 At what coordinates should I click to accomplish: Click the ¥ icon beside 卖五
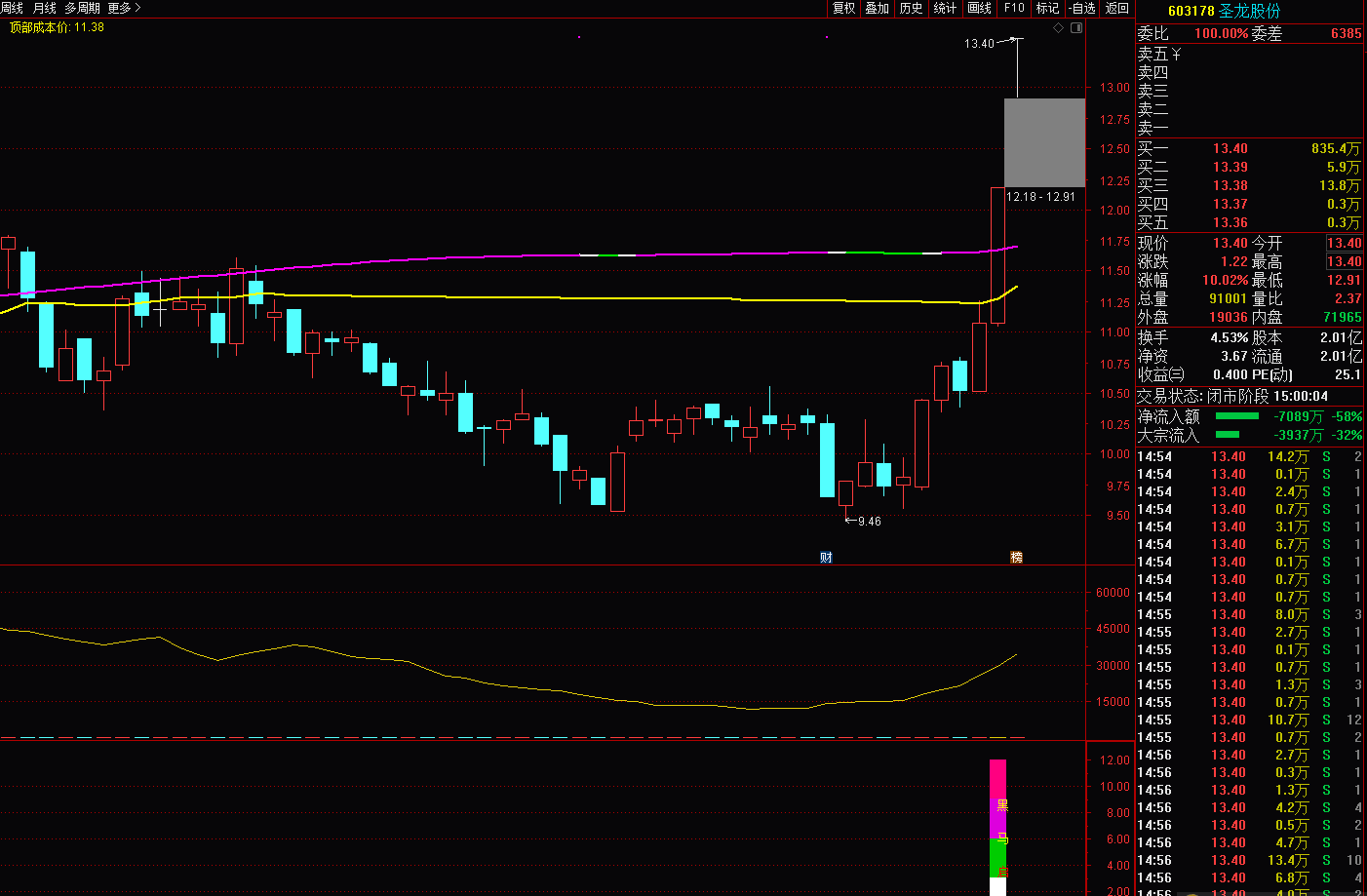click(1176, 55)
